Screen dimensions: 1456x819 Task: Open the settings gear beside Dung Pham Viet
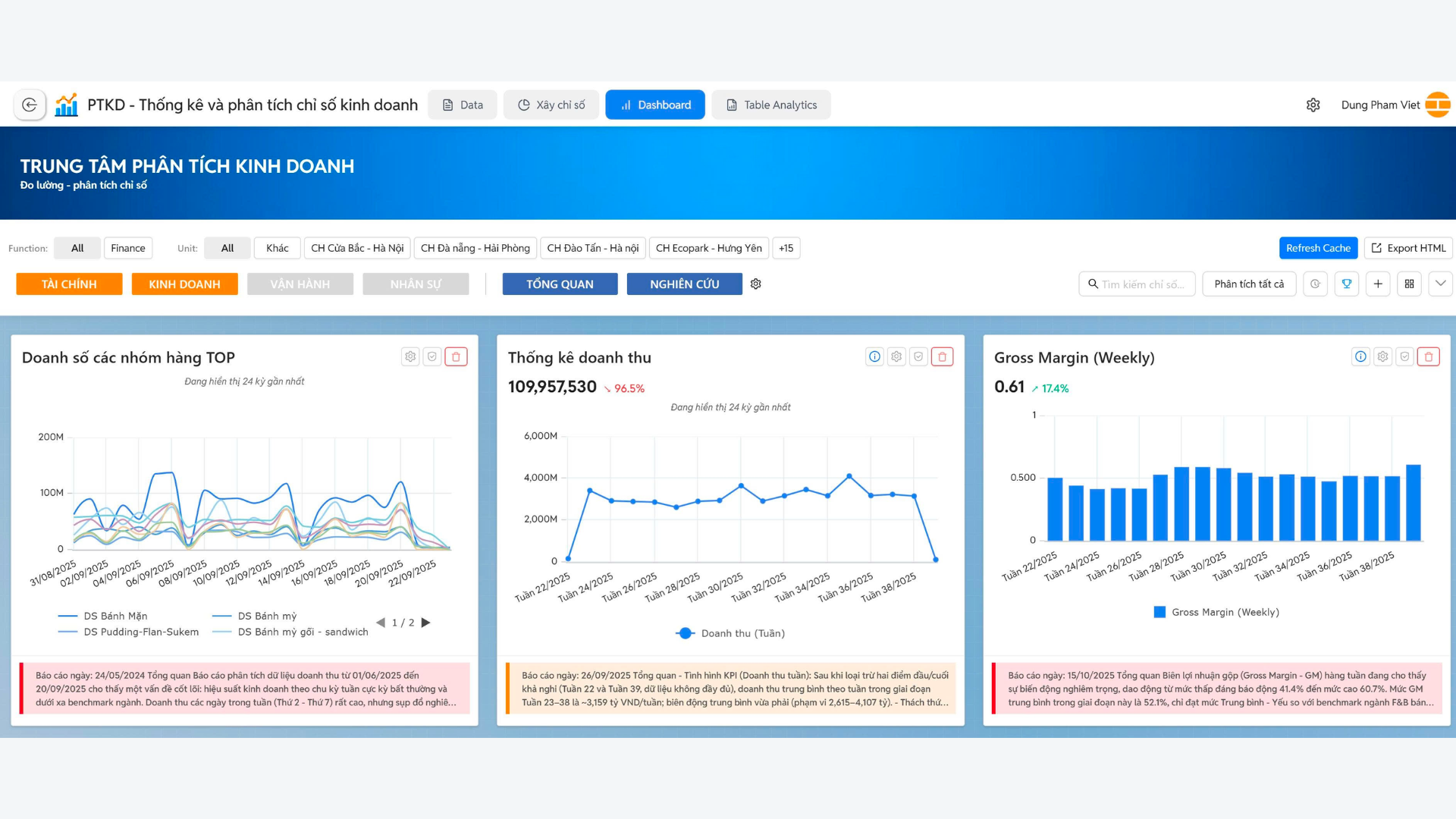[1313, 105]
